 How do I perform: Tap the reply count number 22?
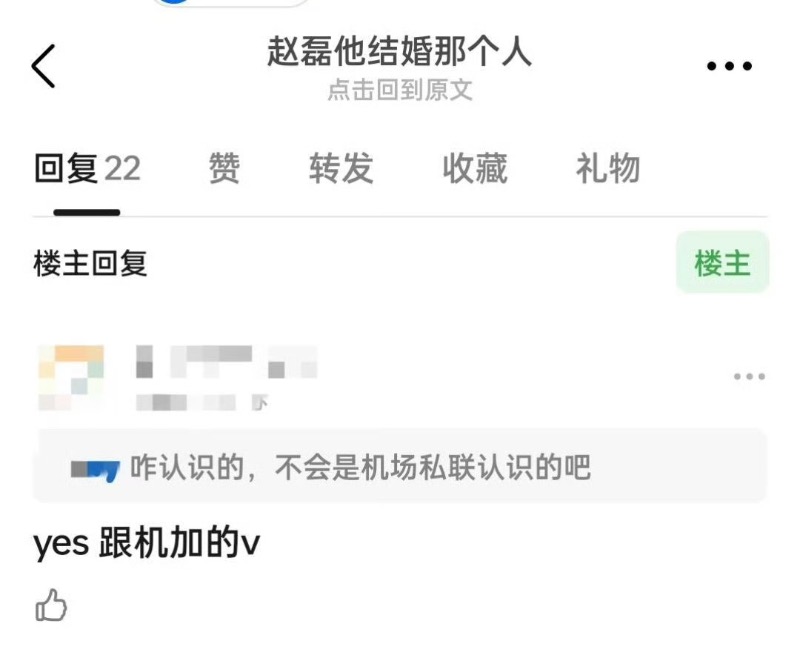pyautogui.click(x=122, y=169)
